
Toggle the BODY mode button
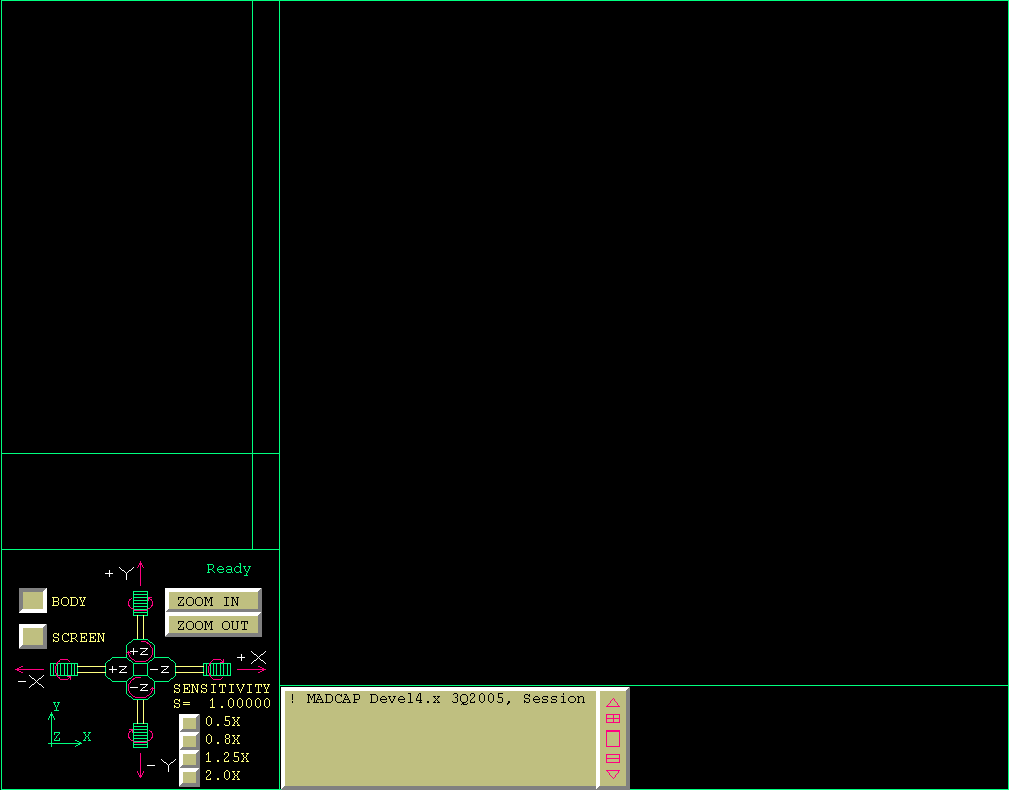33,601
